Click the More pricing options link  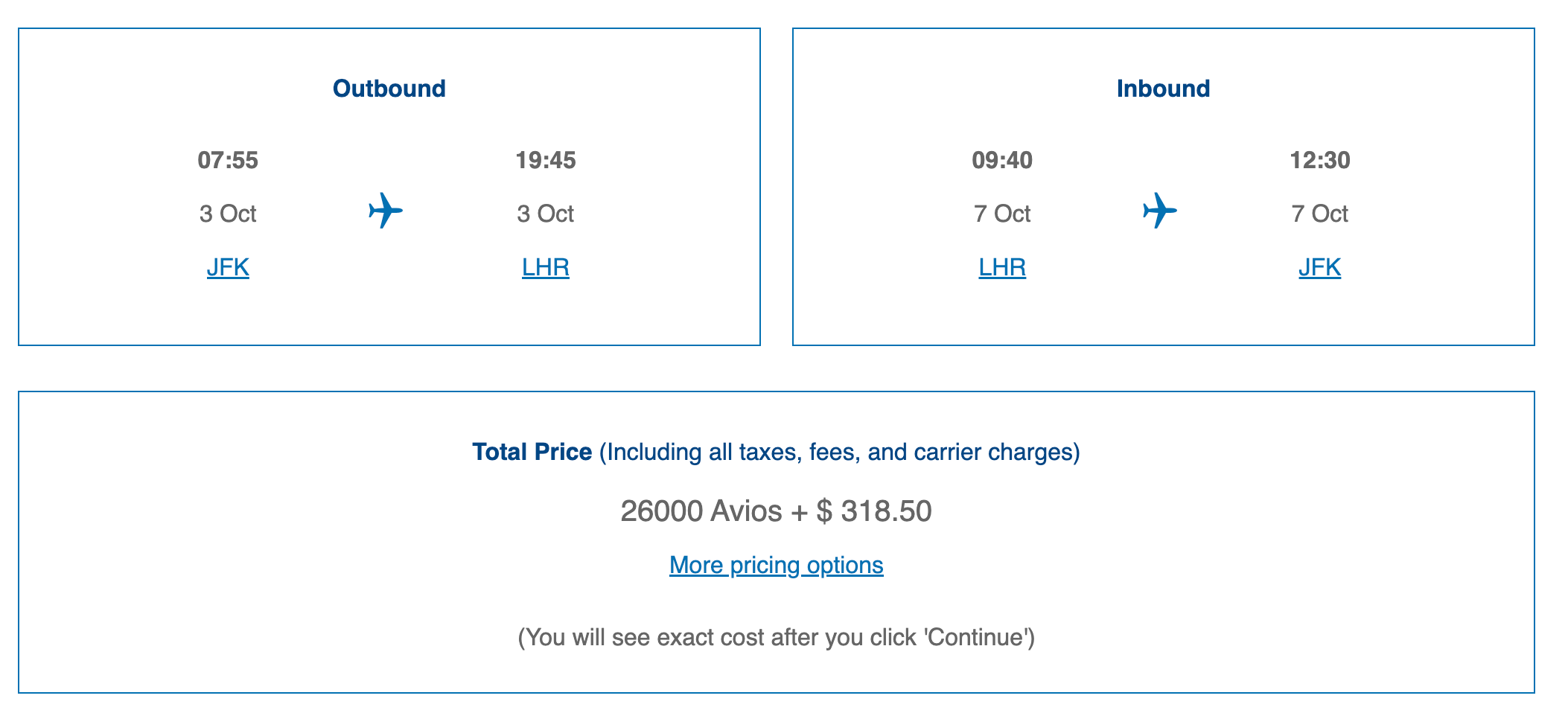(777, 565)
